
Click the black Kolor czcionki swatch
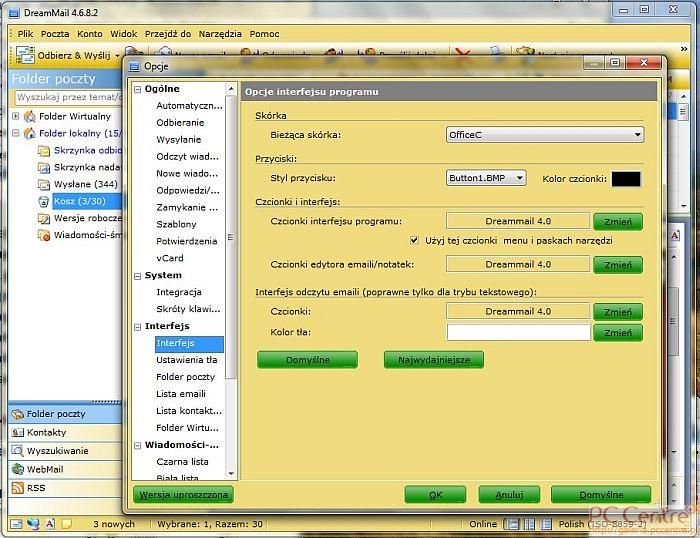click(625, 179)
